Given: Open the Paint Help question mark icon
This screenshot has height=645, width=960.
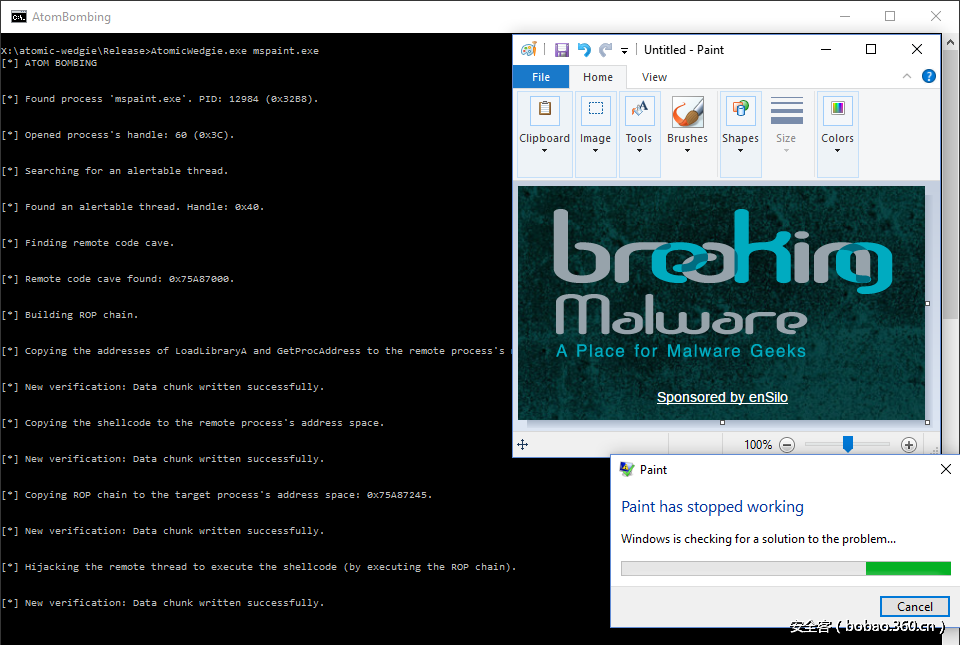Looking at the screenshot, I should (928, 77).
